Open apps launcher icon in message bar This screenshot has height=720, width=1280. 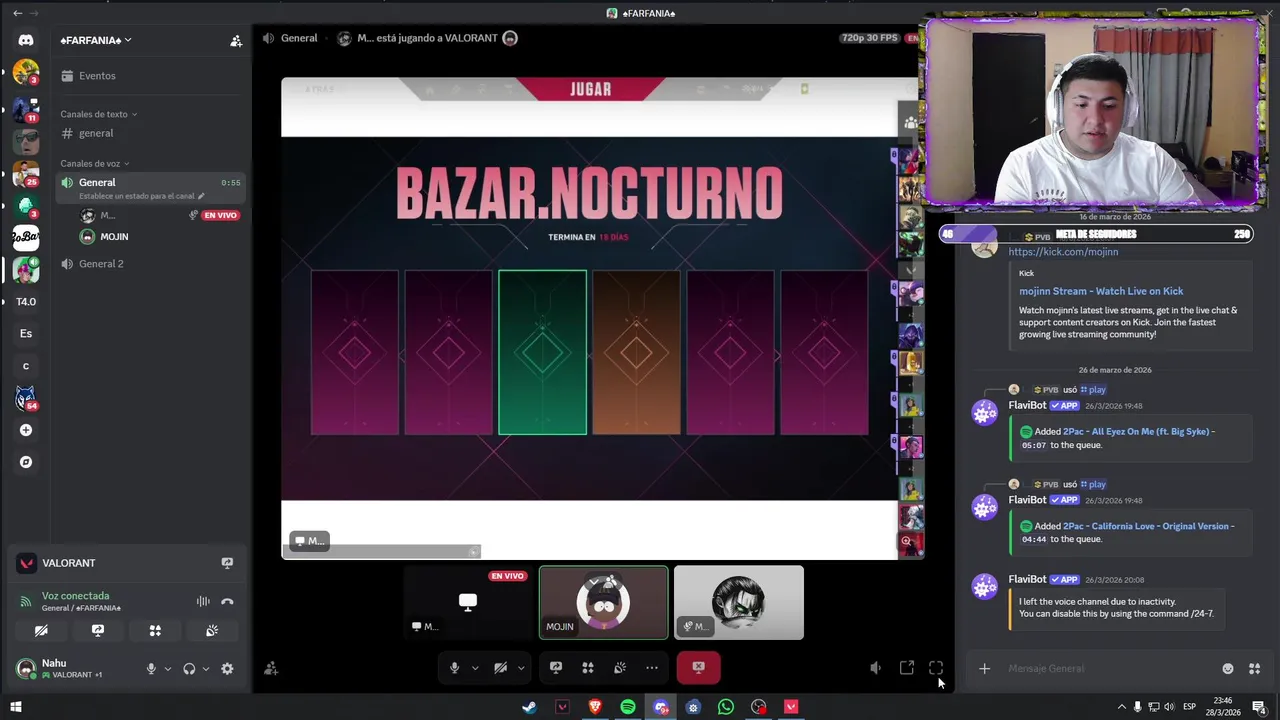click(1254, 668)
